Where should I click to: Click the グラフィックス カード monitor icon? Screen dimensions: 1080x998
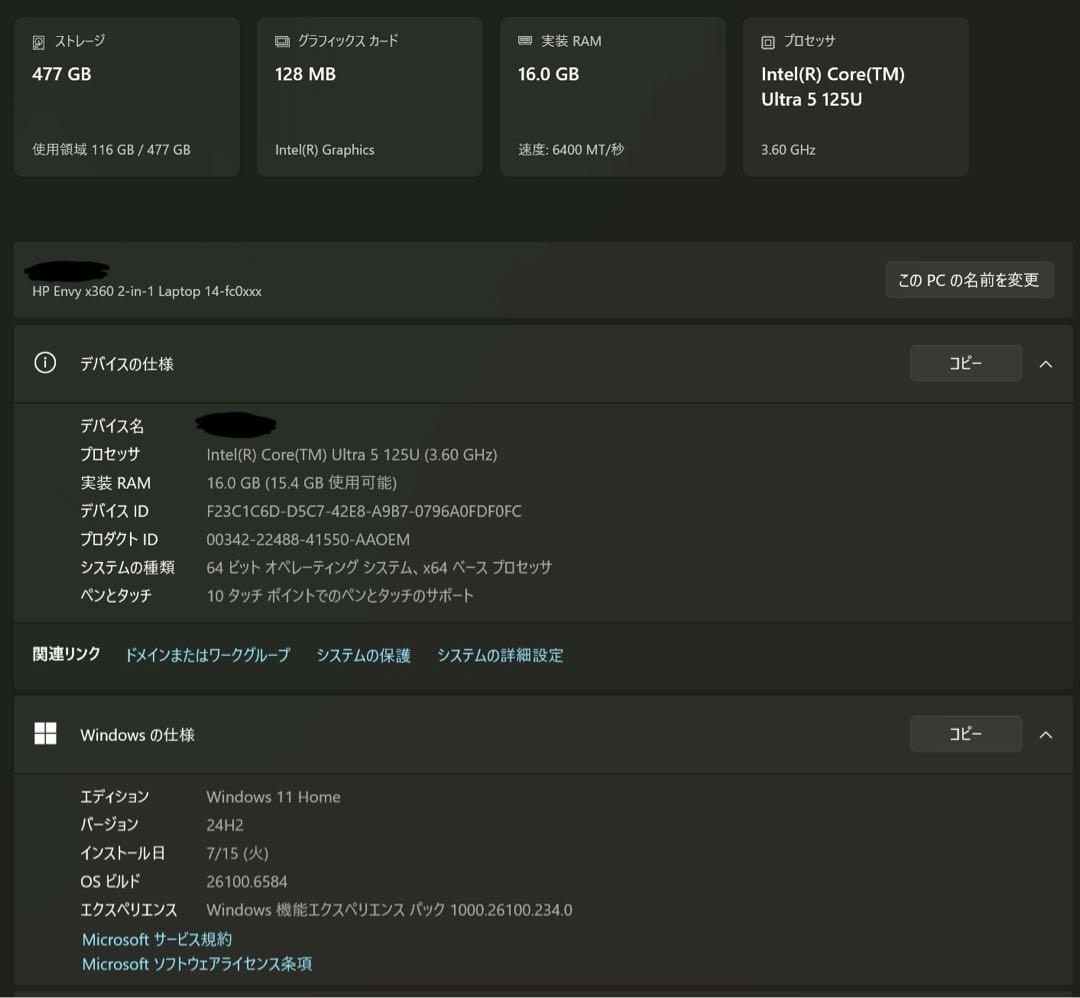click(282, 42)
